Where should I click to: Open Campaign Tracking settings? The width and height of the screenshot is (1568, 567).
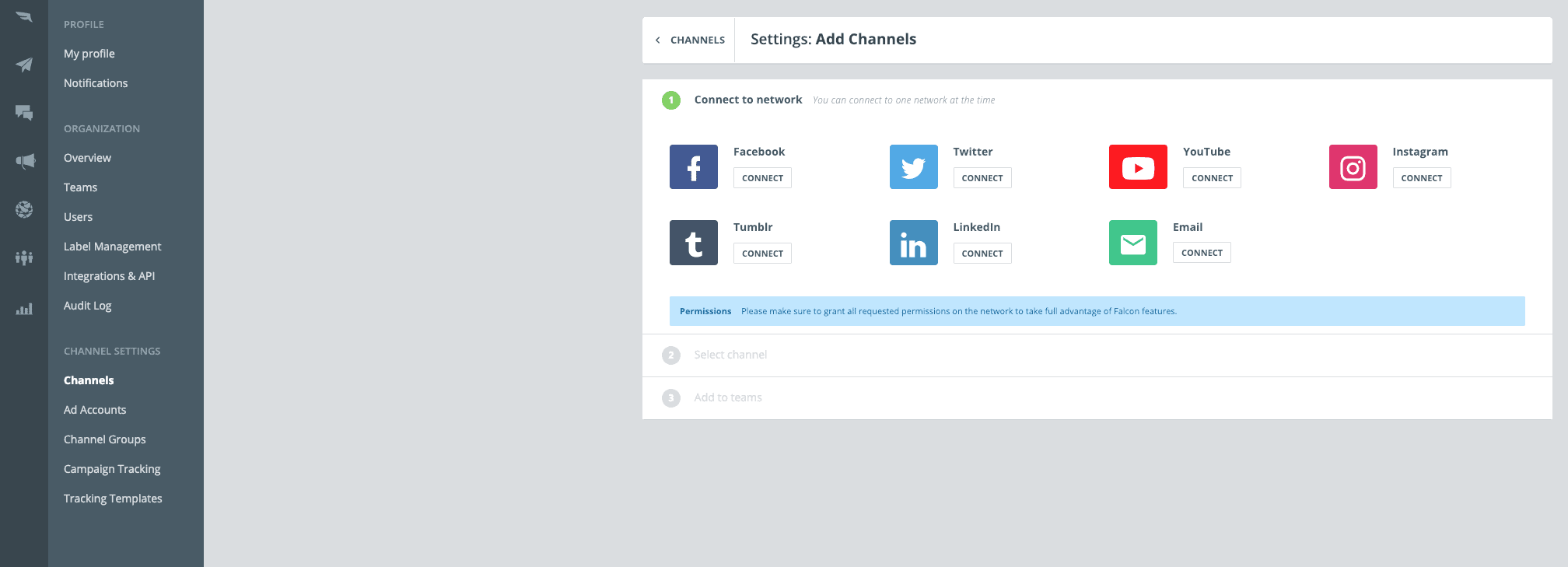[112, 469]
